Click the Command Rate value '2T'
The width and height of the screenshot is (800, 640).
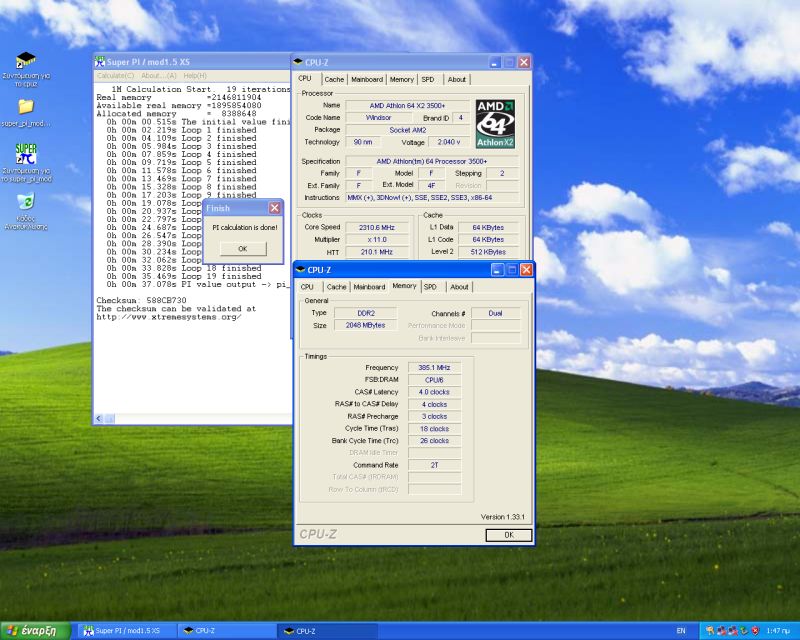coord(434,465)
